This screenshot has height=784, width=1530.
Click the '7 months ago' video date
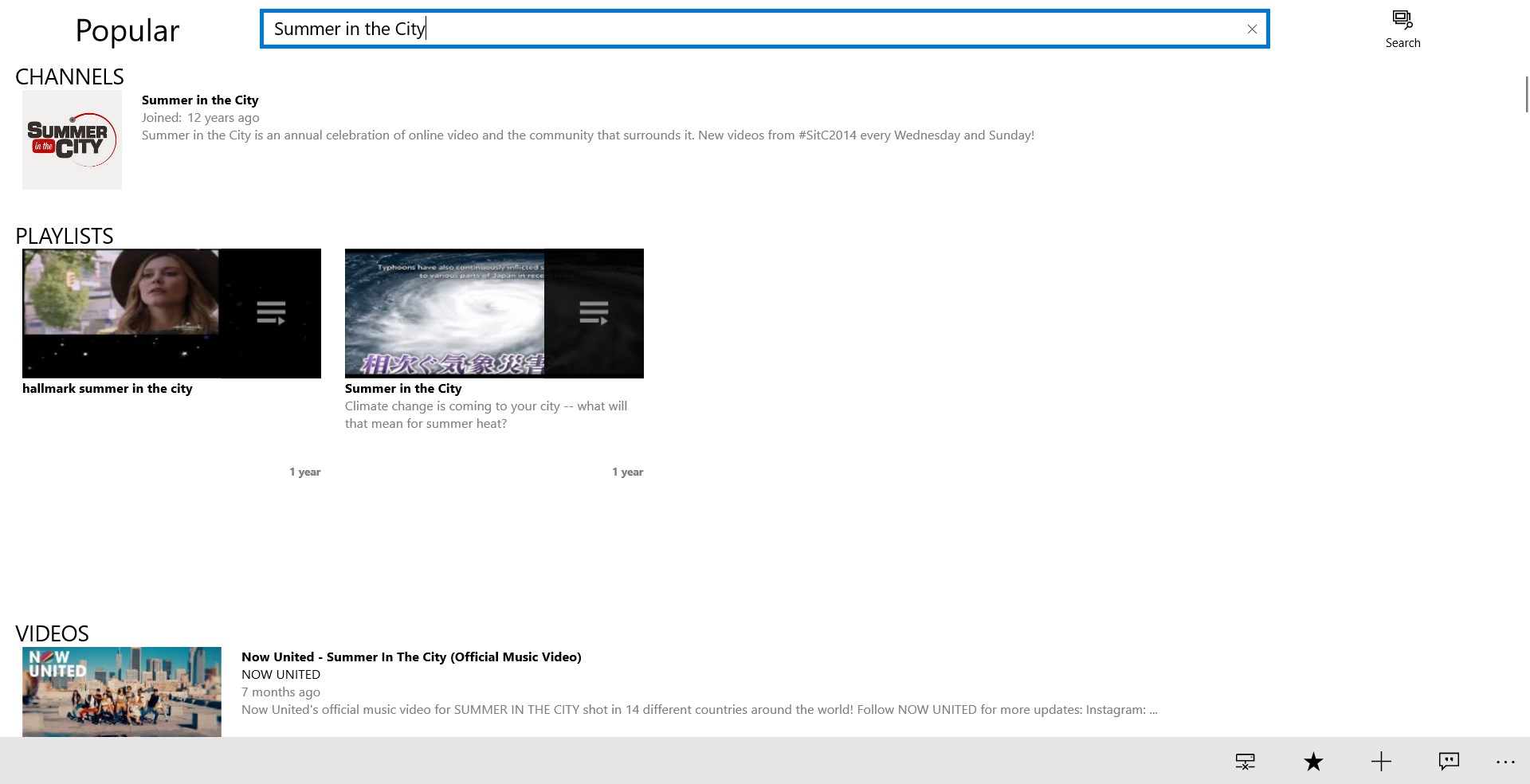(x=280, y=692)
